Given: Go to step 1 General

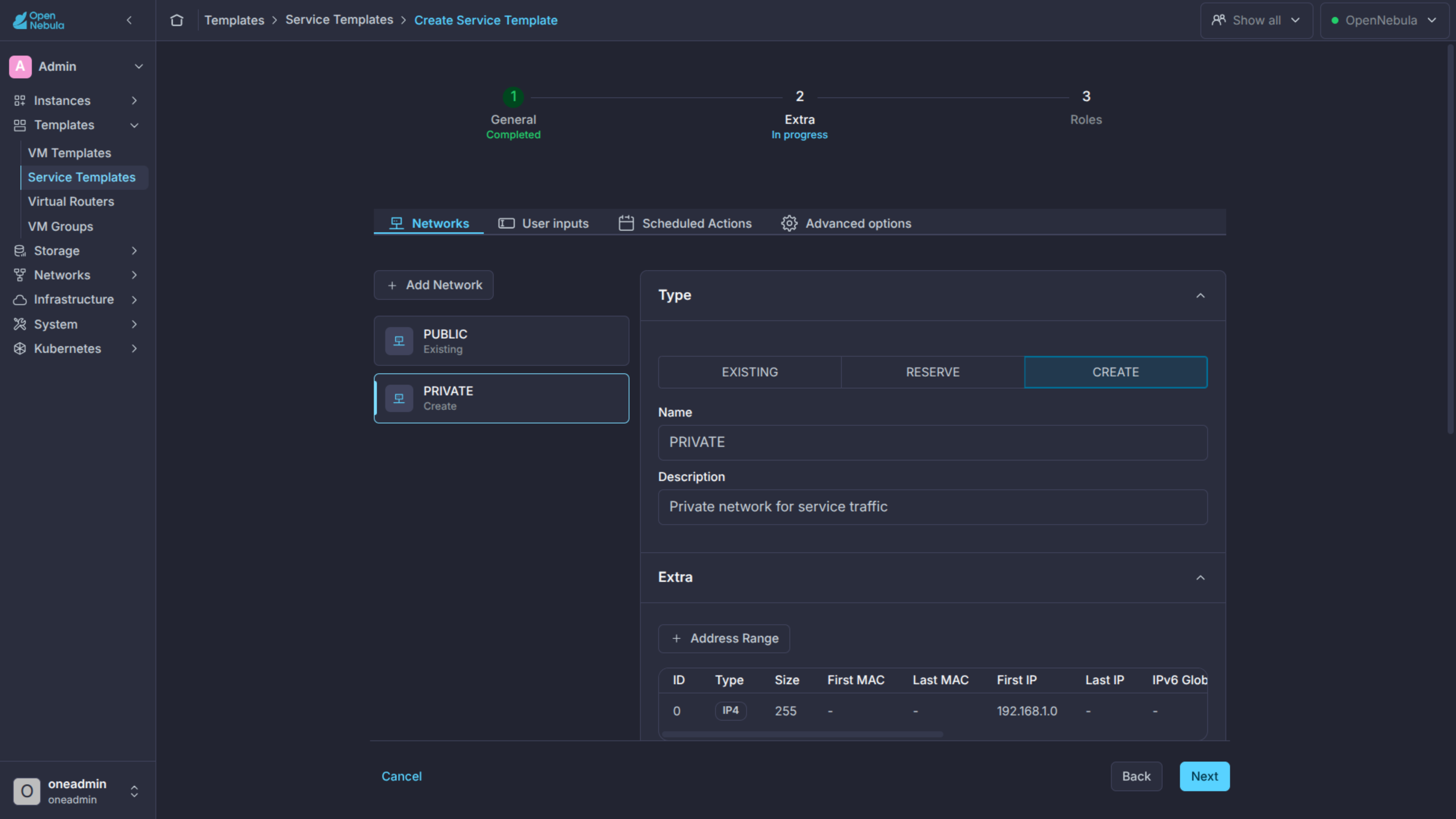Looking at the screenshot, I should [x=513, y=114].
